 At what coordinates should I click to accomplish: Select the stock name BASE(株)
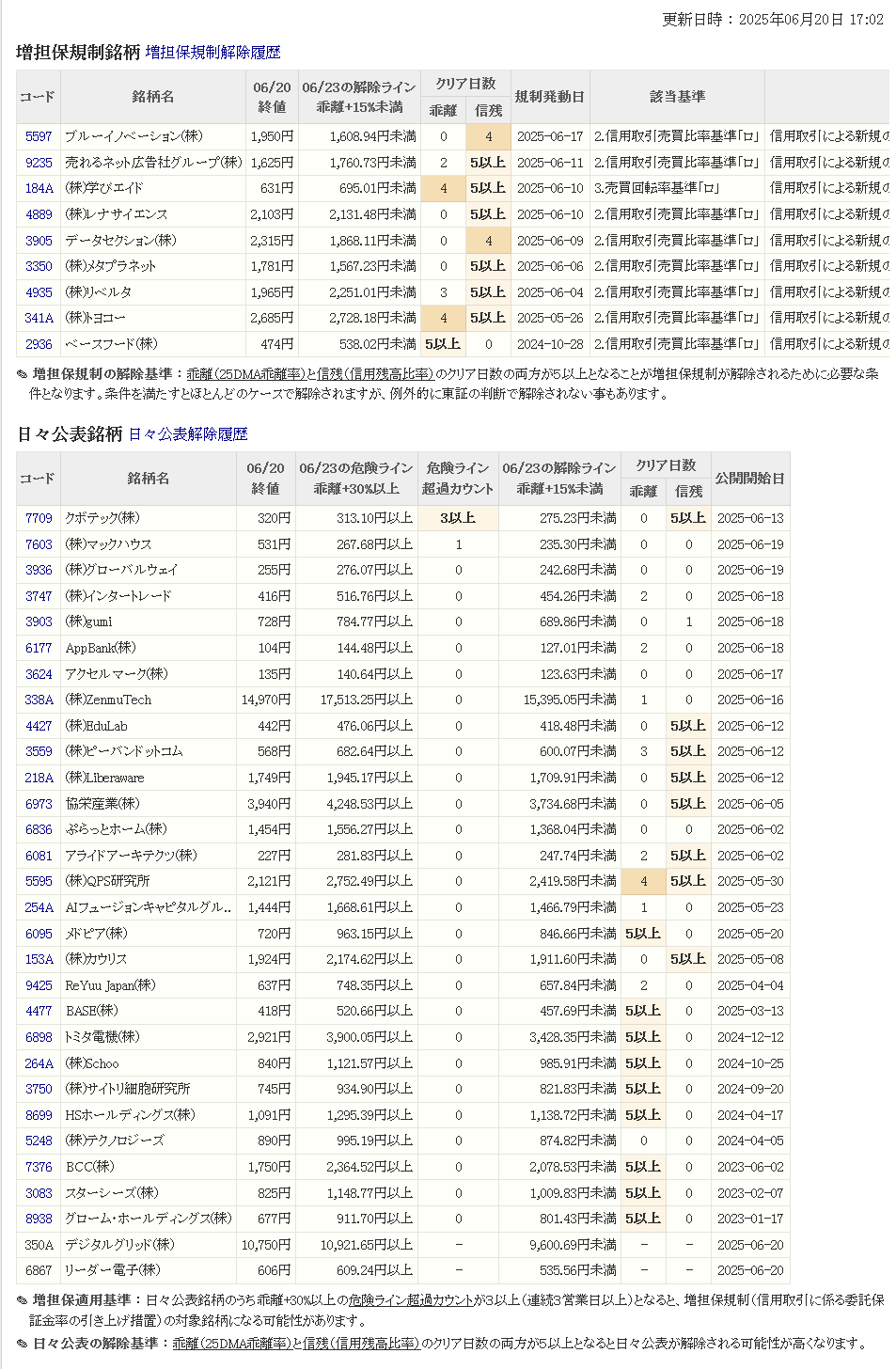[92, 1011]
